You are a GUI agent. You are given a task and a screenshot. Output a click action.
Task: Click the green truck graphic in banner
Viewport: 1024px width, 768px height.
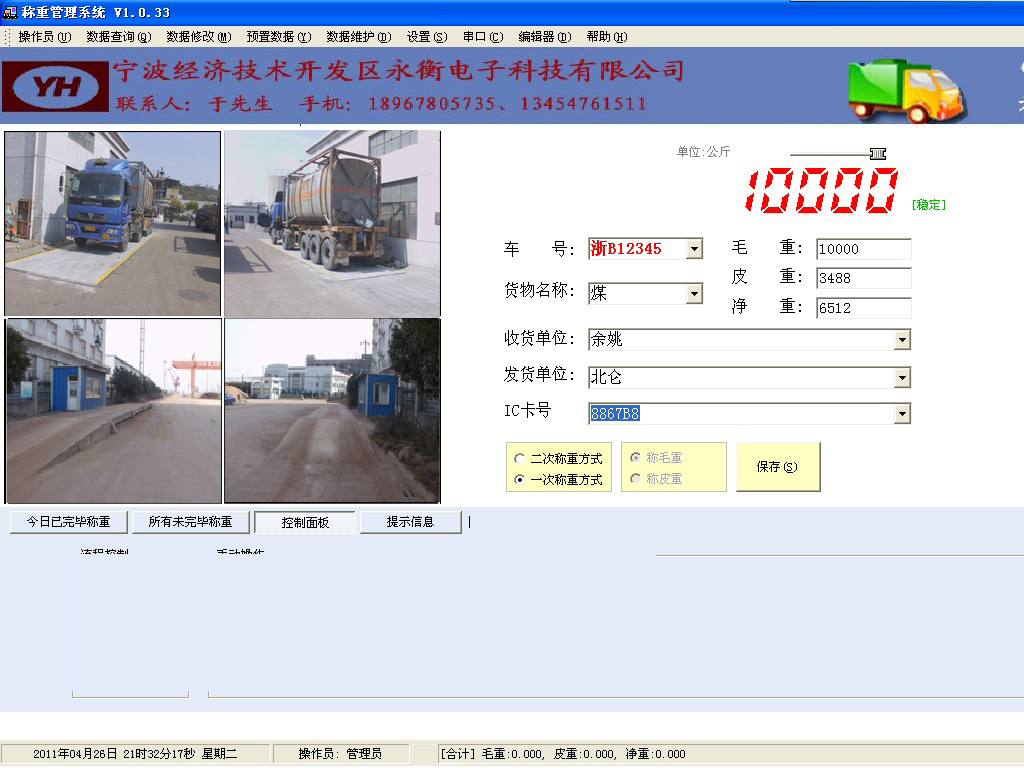pos(905,90)
